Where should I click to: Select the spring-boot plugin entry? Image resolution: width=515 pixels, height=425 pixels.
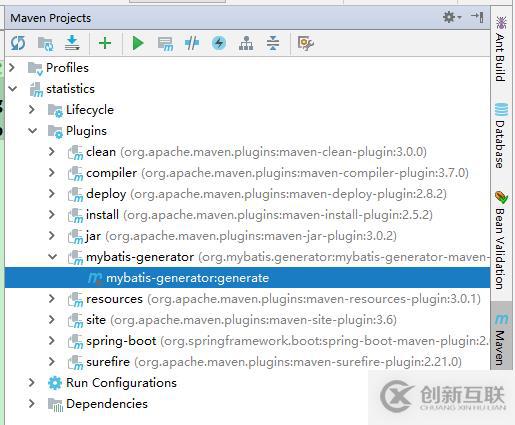pos(121,341)
